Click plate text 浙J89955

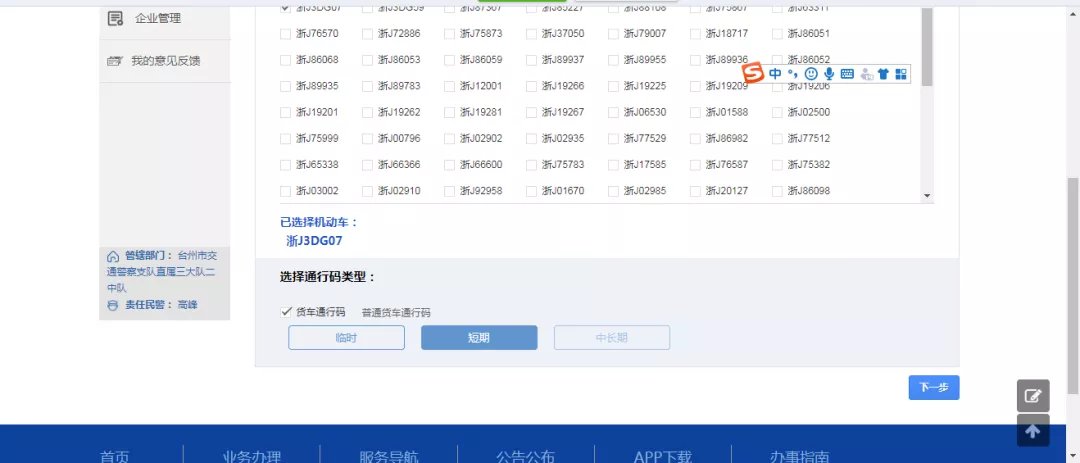click(x=645, y=60)
